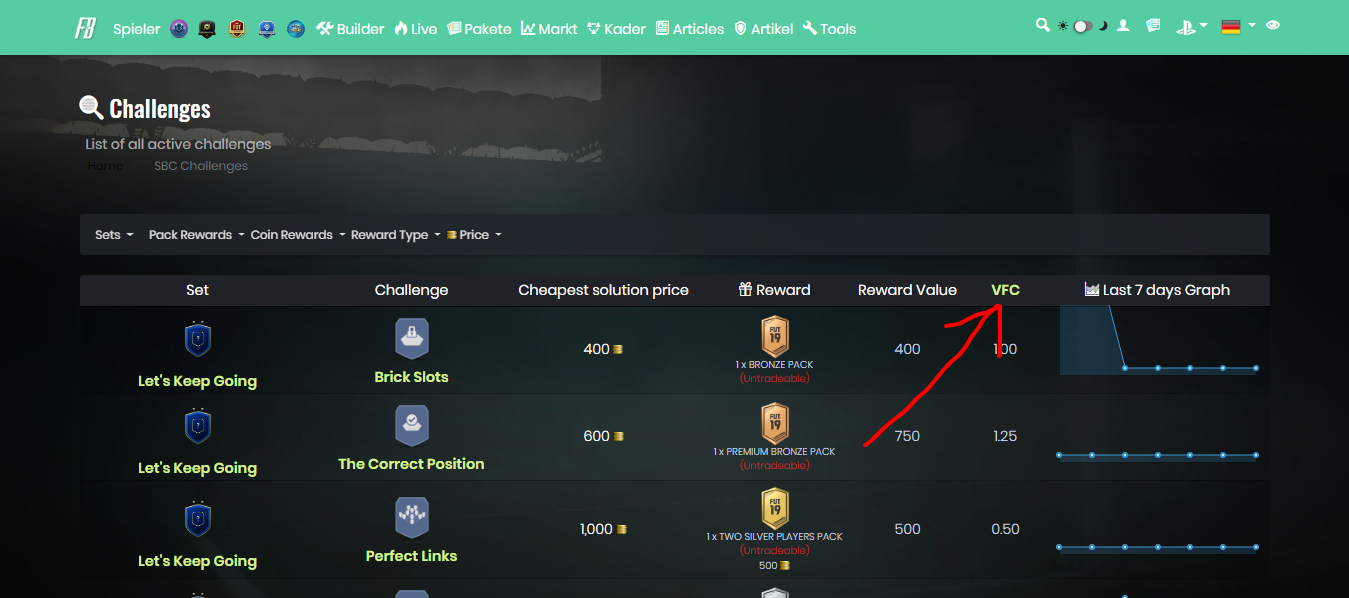Open the German flag language dropdown
This screenshot has width=1349, height=598.
click(1238, 27)
